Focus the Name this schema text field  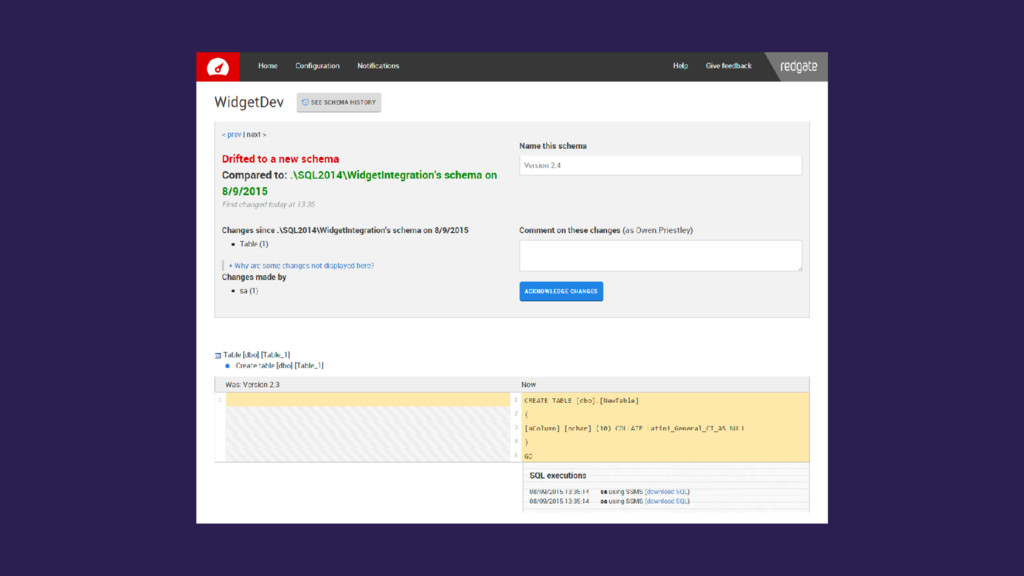point(660,165)
